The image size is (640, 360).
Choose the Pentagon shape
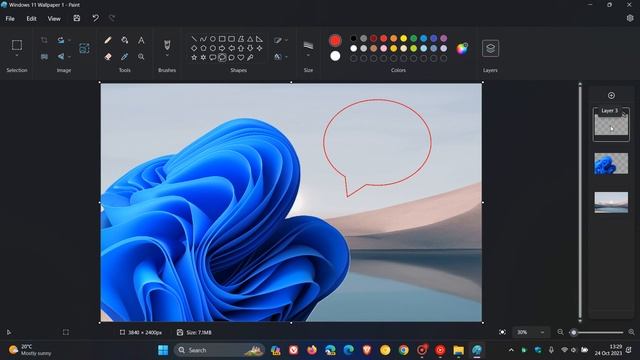click(203, 48)
